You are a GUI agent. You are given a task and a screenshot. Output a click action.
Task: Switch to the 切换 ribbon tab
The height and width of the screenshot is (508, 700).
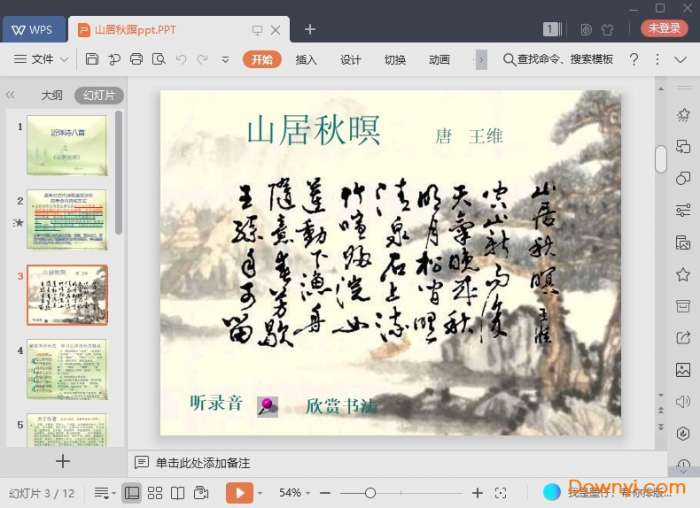coord(395,59)
